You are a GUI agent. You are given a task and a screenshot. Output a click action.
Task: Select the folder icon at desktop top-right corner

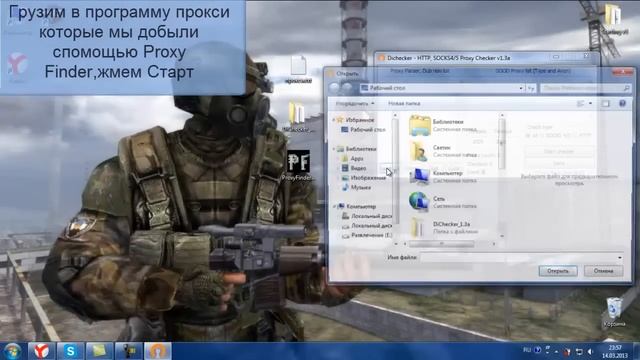(x=614, y=19)
